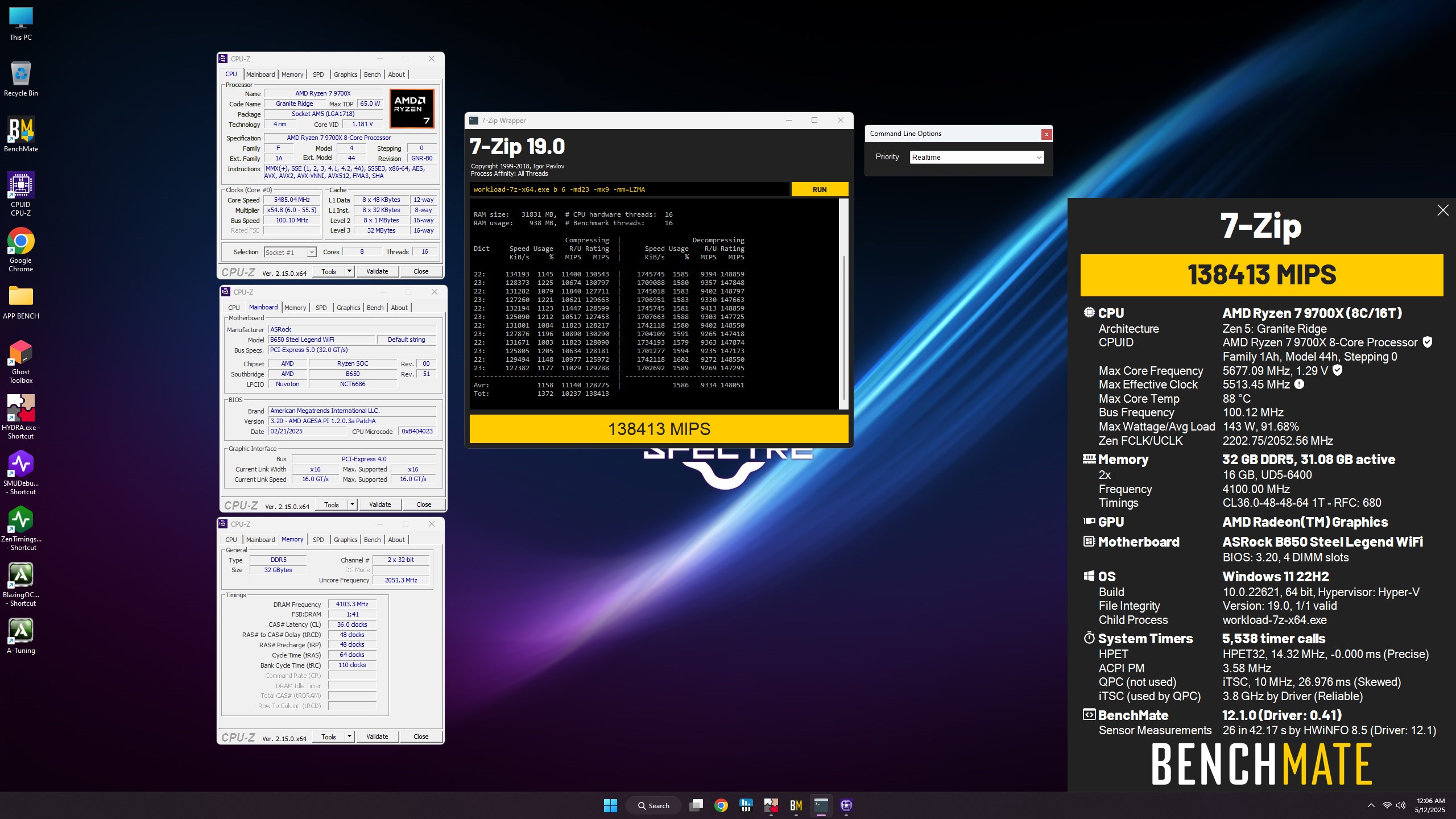Show hidden system tray icons
The image size is (1456, 819).
click(x=1371, y=805)
